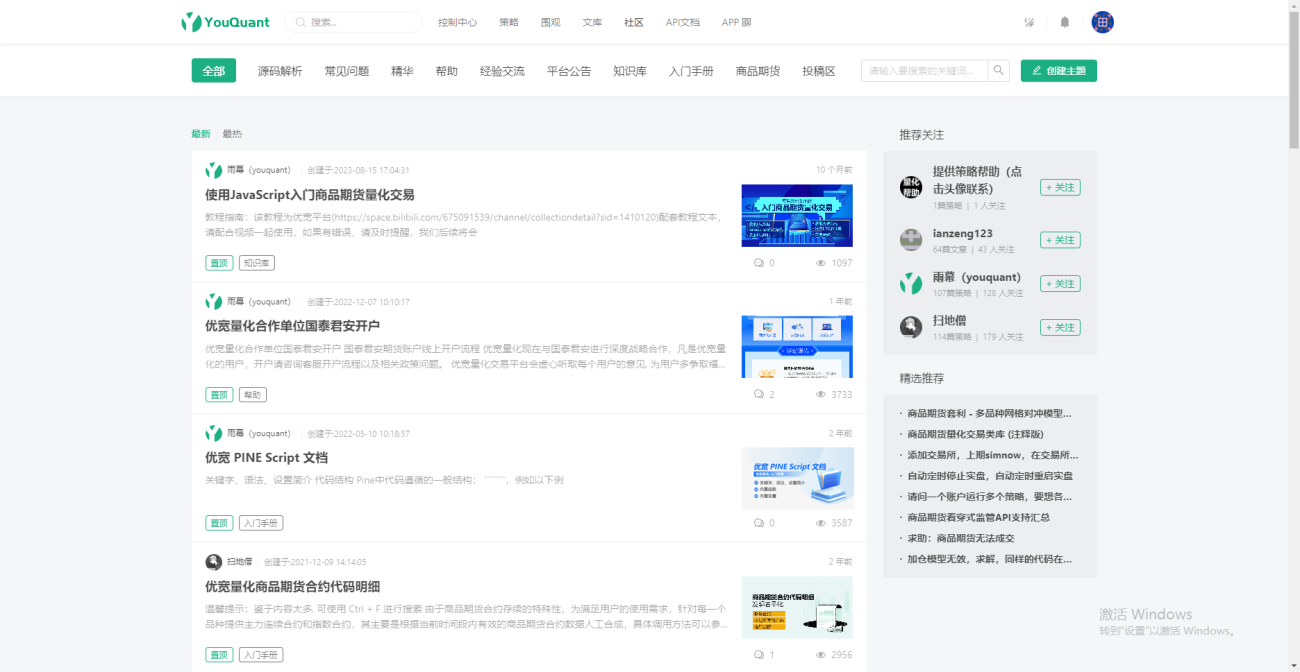Screen dimensions: 1300x672
Task: Open the 投稿区 category
Action: click(x=819, y=71)
